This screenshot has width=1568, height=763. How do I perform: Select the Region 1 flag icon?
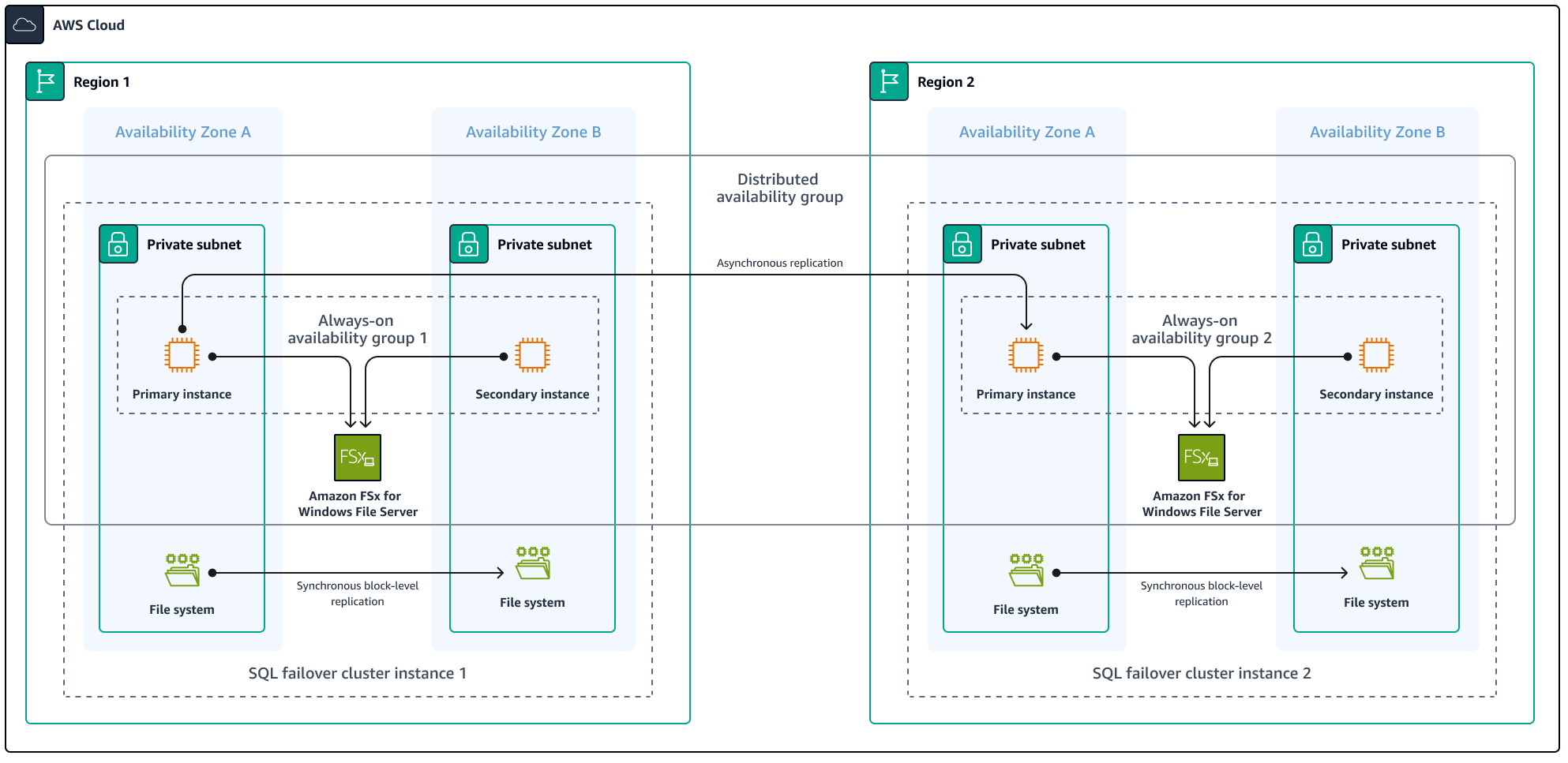point(45,81)
